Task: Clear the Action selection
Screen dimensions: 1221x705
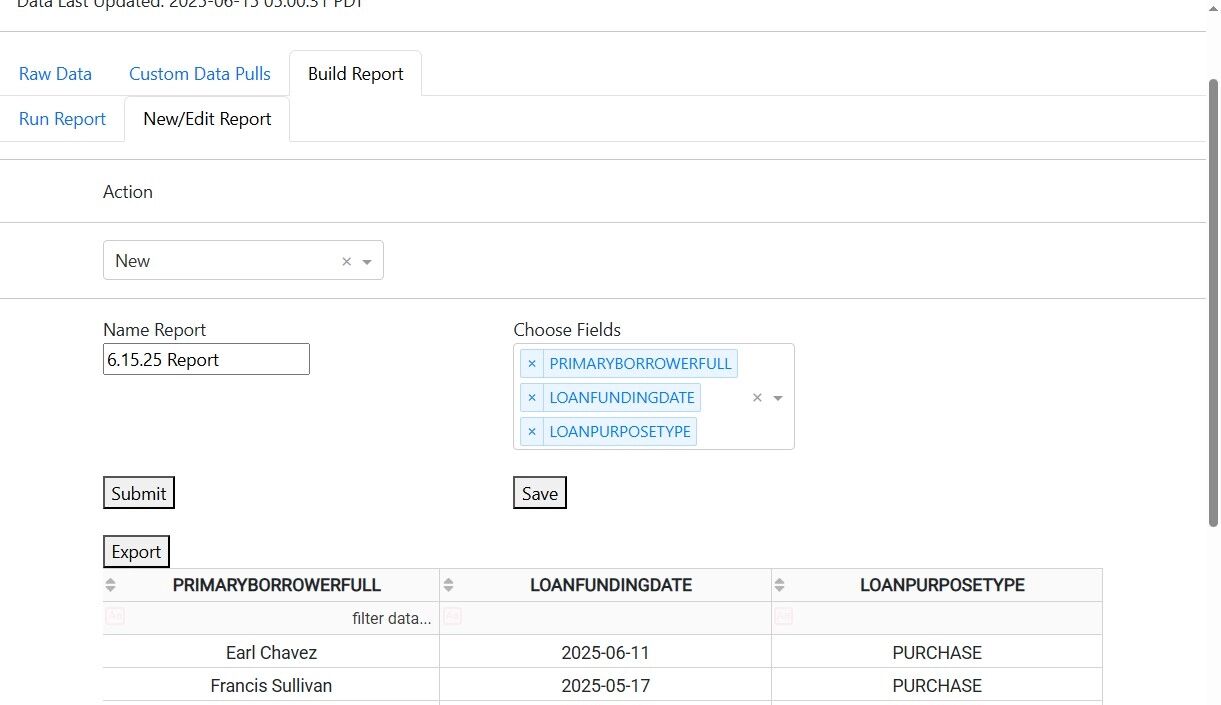Action: click(347, 261)
